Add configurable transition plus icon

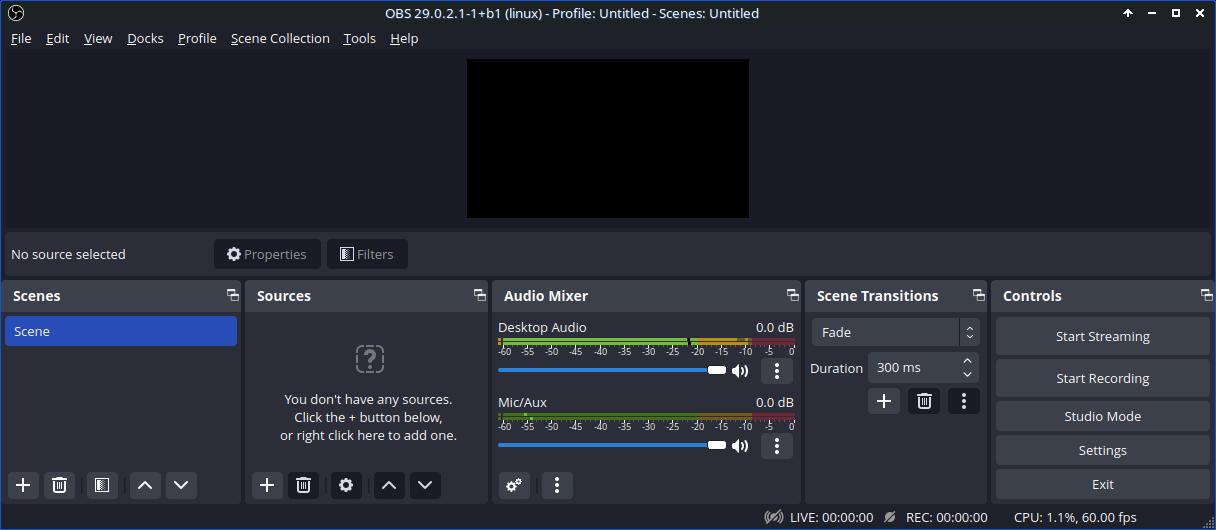pos(884,401)
